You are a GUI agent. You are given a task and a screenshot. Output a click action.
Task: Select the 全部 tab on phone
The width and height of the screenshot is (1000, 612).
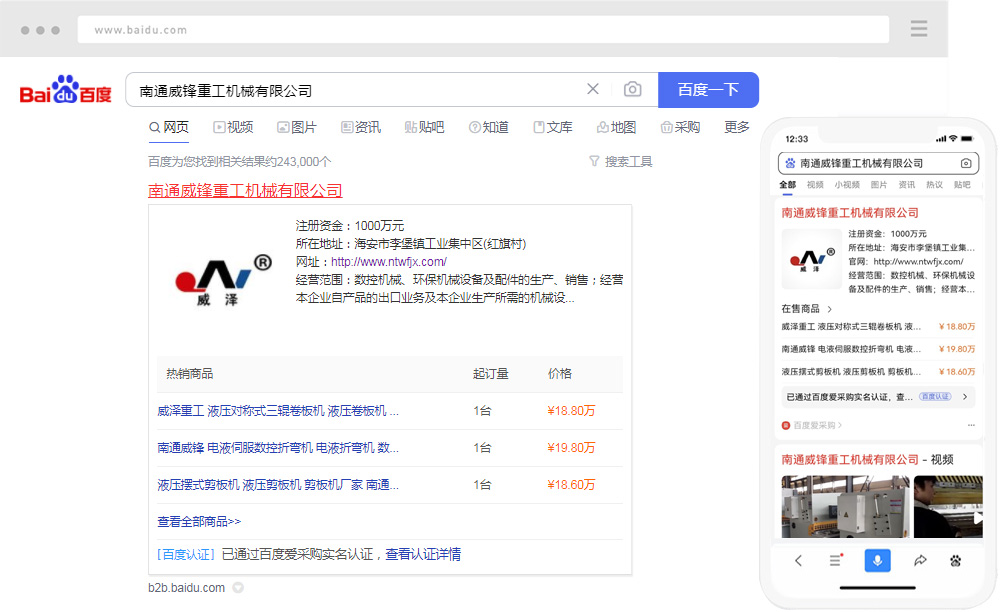pos(788,185)
